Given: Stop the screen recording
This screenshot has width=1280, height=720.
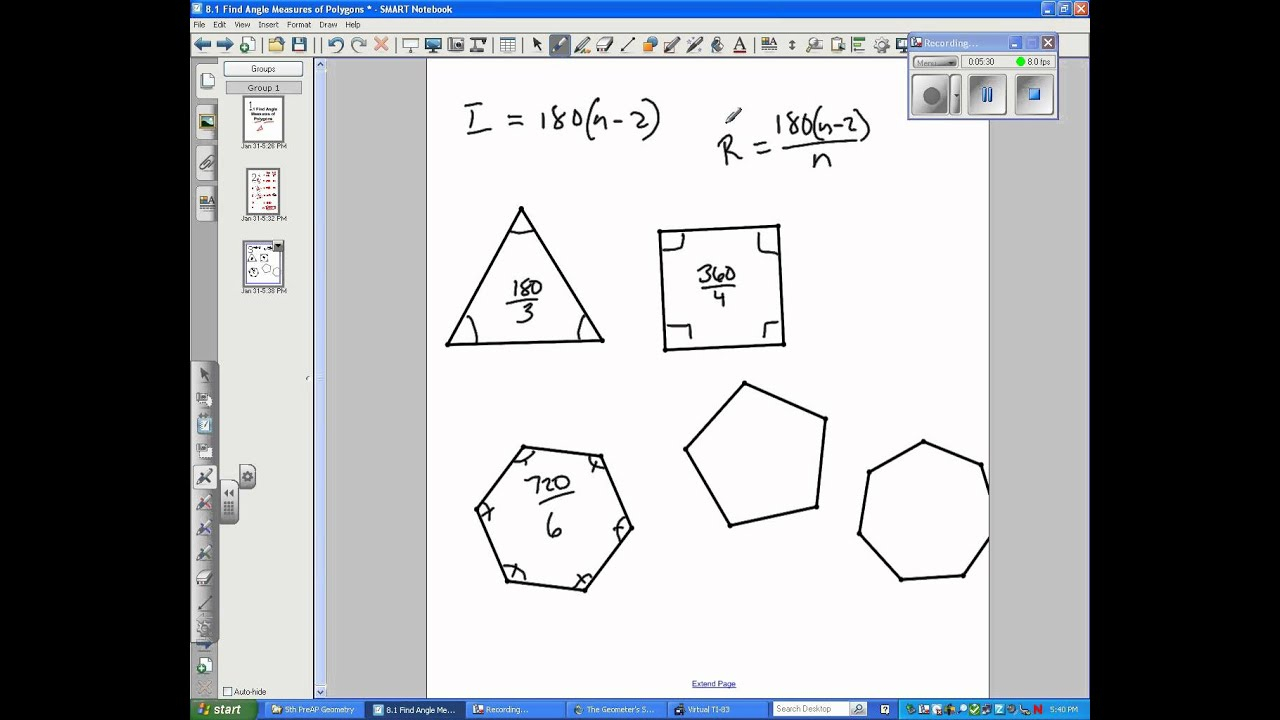Looking at the screenshot, I should point(1034,95).
